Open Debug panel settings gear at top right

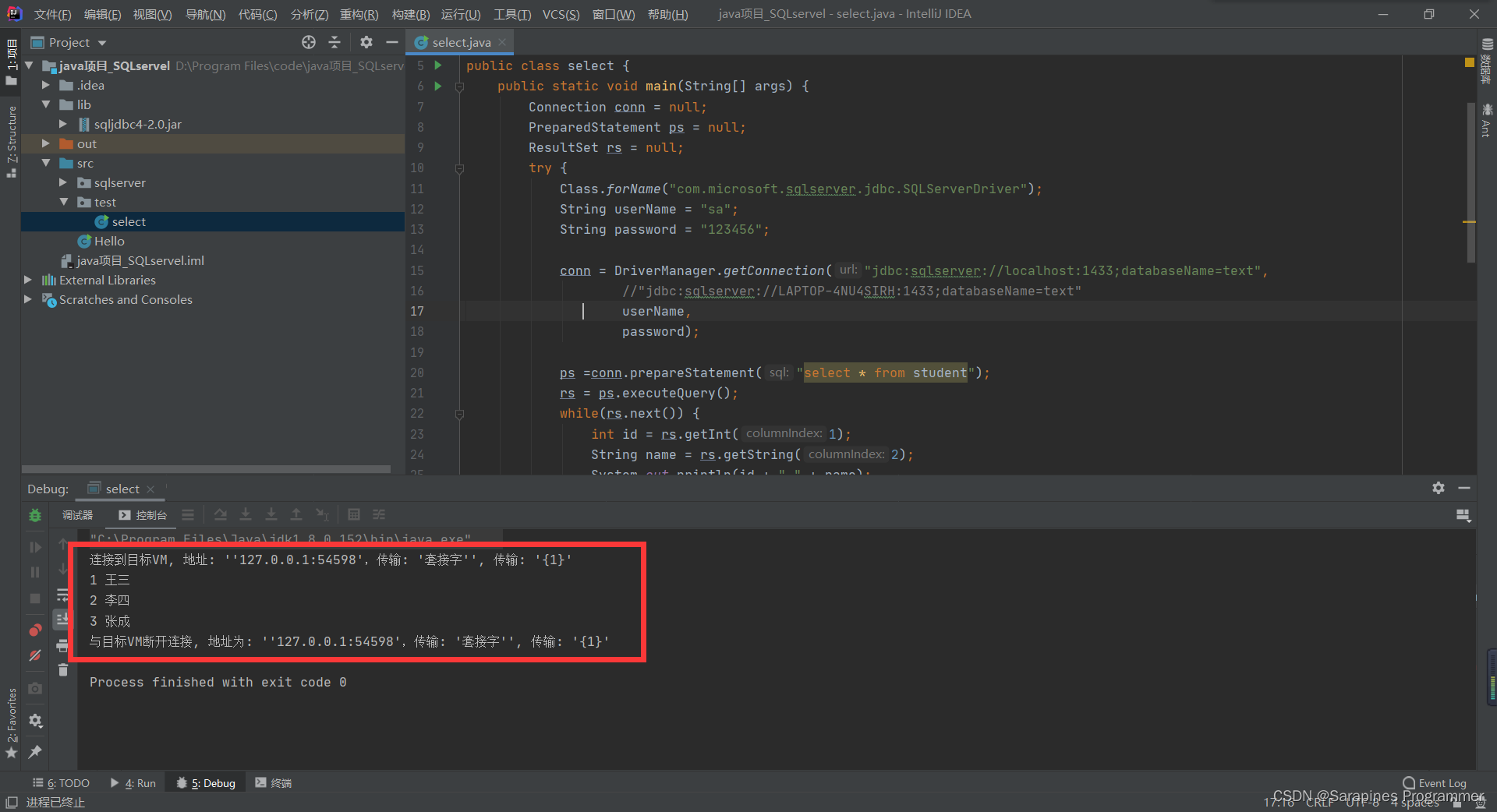1439,488
